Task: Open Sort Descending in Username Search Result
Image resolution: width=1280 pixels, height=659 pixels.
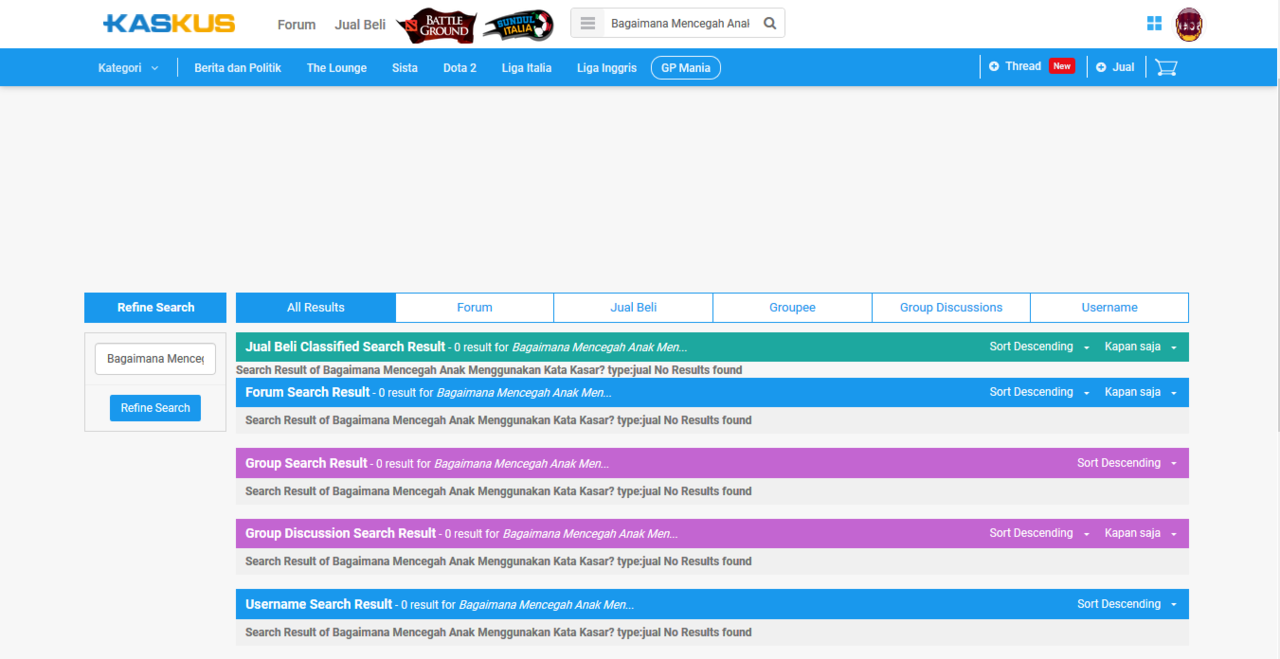Action: pos(1127,604)
